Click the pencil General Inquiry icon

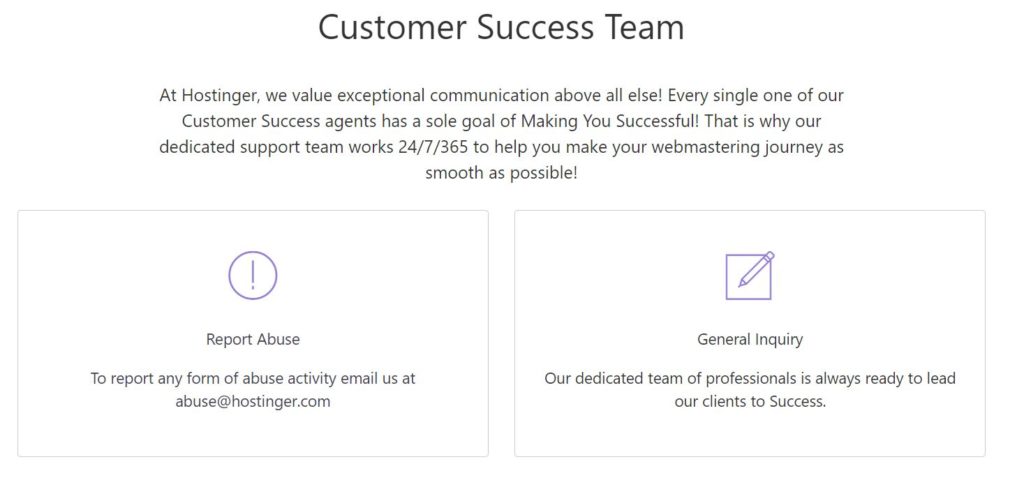coord(750,275)
